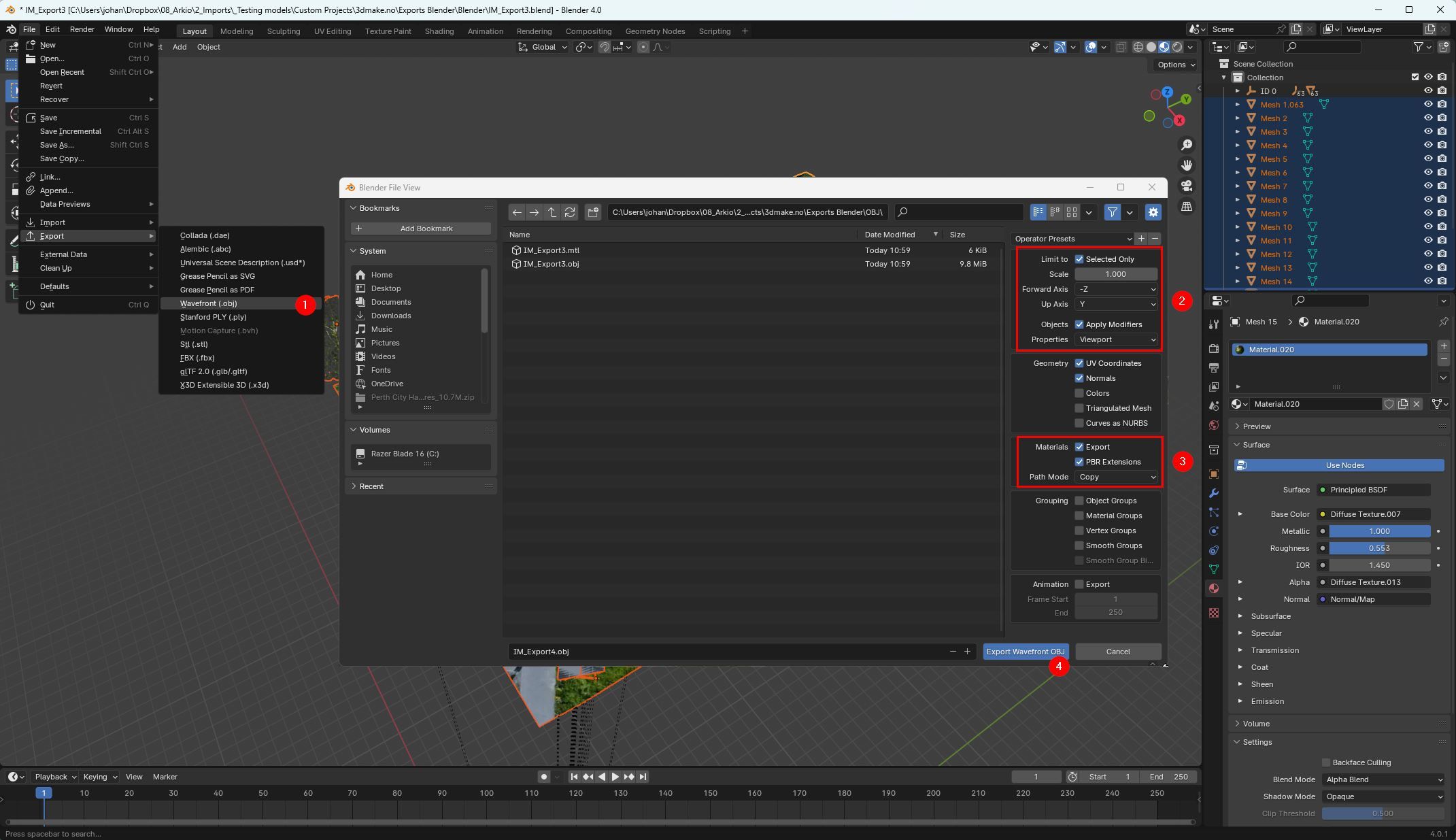1456x840 pixels.
Task: Toggle the options gear in File View
Action: click(1153, 212)
